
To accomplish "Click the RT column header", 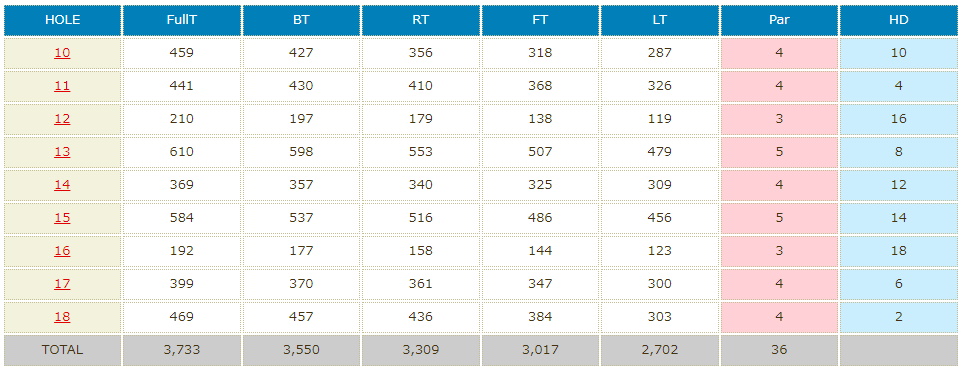I will click(x=420, y=20).
